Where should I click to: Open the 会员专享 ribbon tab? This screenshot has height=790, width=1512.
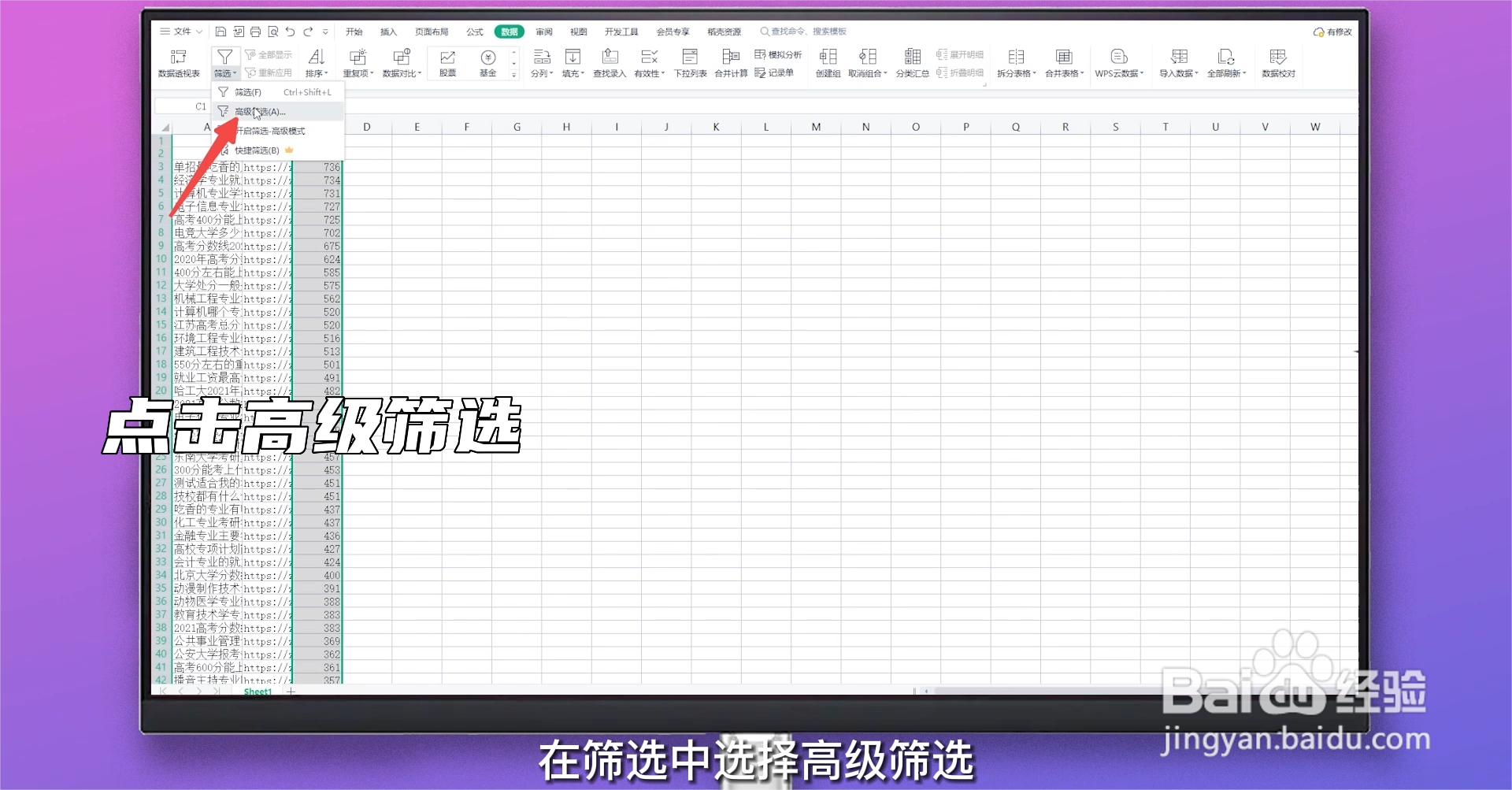[x=673, y=32]
